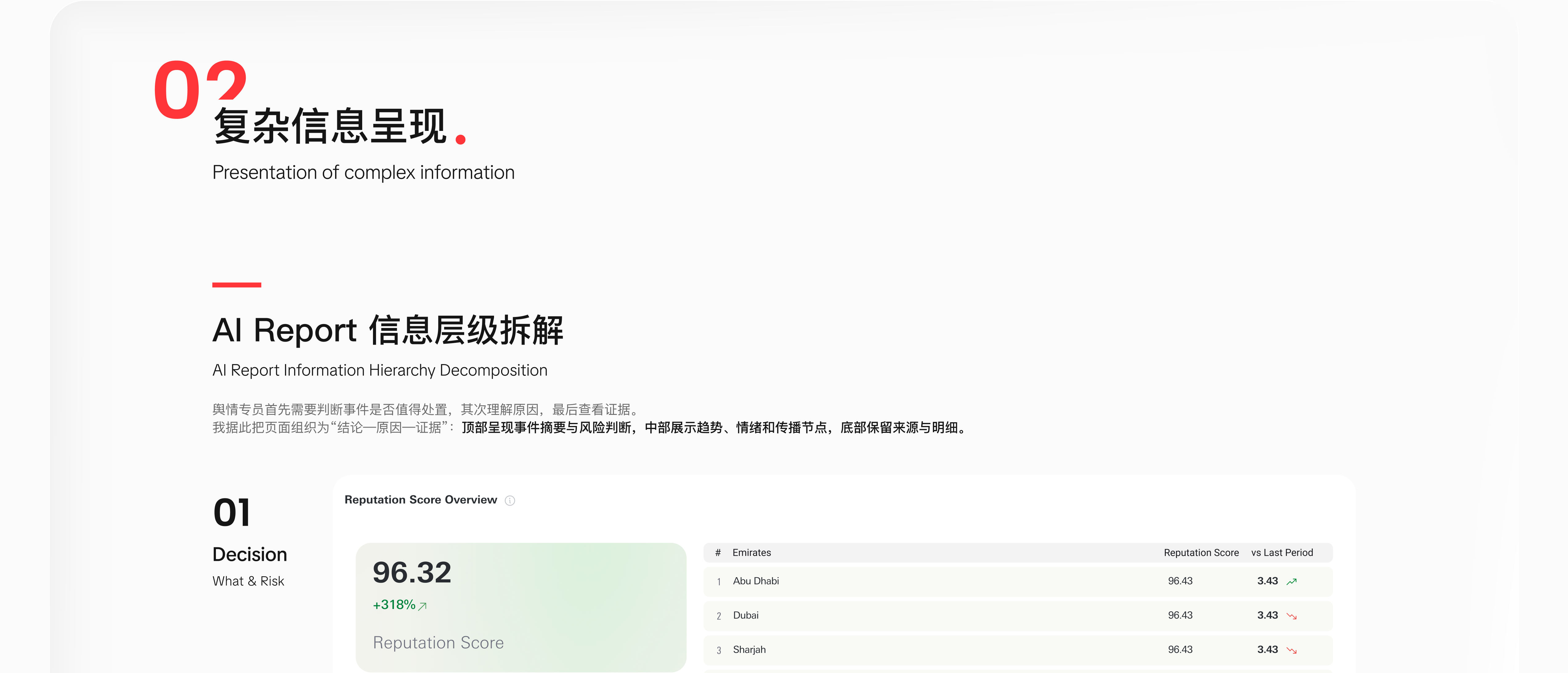Click Abu Dhabi's 96.43 score cell
Screen dimensions: 1568x673
[1180, 581]
